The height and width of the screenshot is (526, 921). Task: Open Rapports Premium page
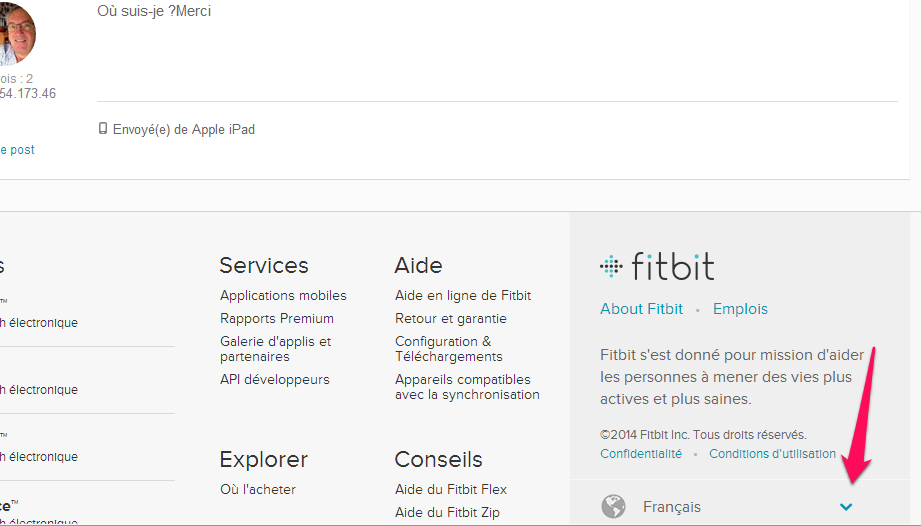(277, 318)
